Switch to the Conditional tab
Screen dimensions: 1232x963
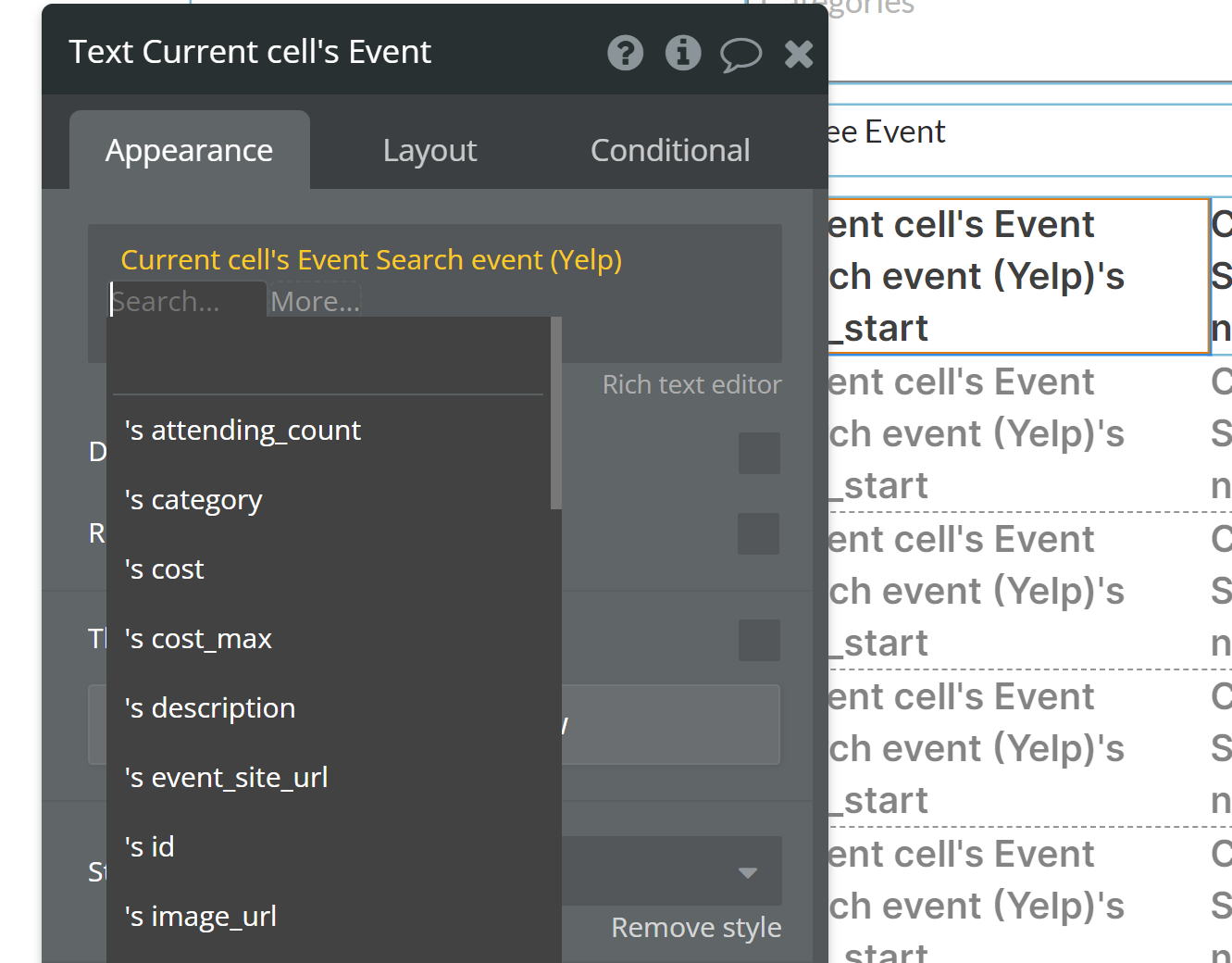click(x=669, y=150)
